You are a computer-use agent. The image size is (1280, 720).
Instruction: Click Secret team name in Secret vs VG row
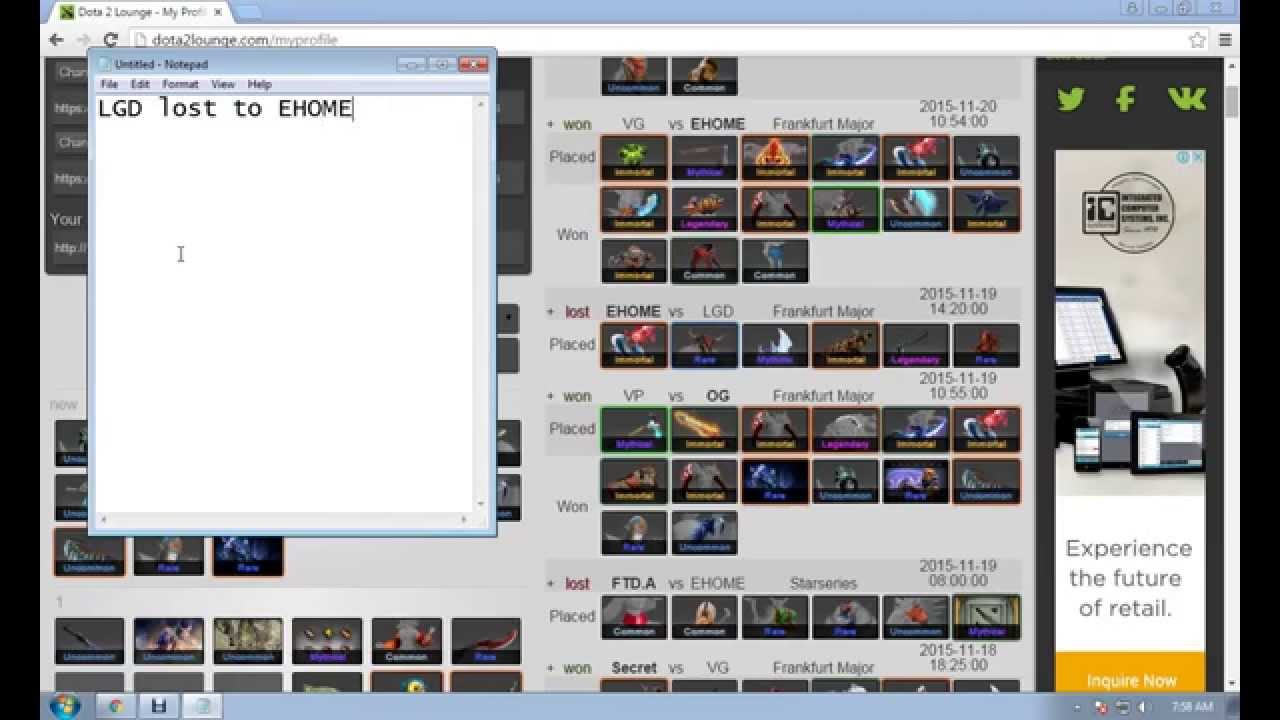[x=634, y=668]
